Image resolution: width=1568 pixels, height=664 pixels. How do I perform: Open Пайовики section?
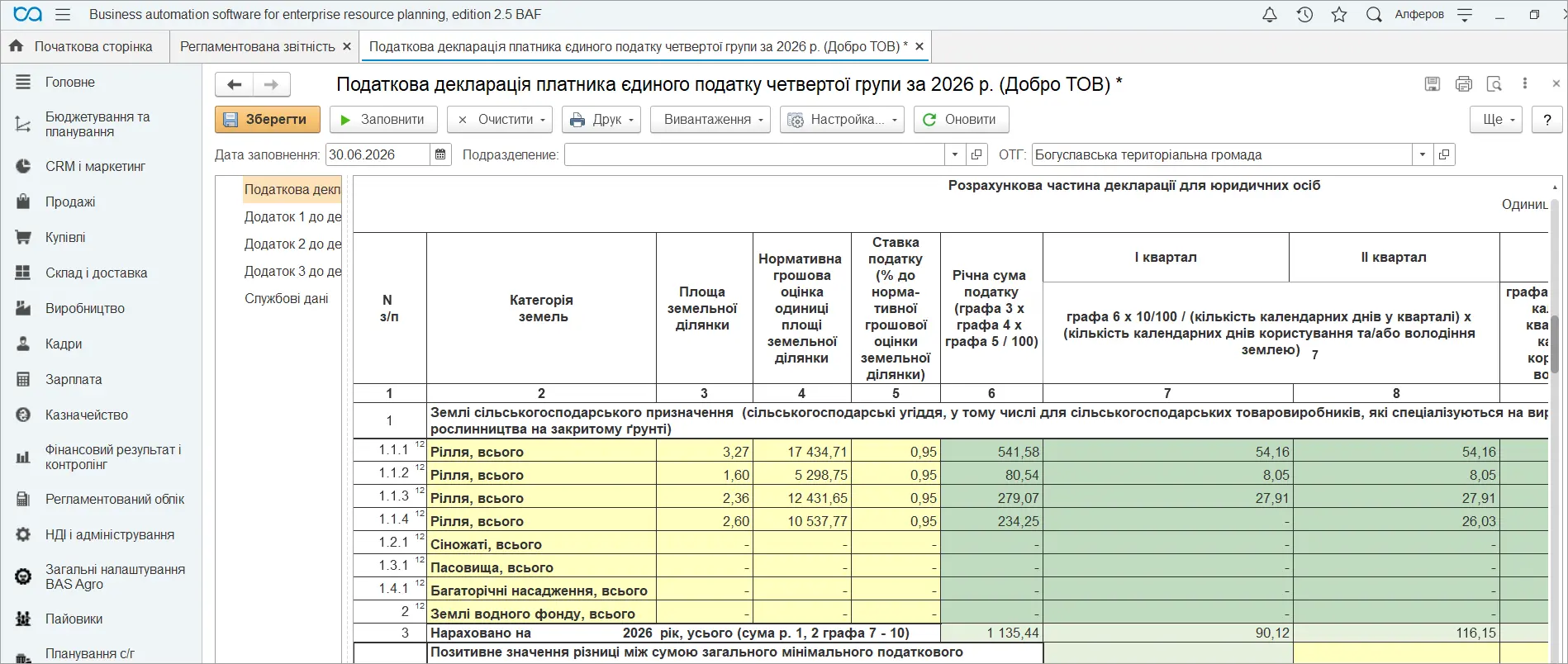click(x=74, y=619)
